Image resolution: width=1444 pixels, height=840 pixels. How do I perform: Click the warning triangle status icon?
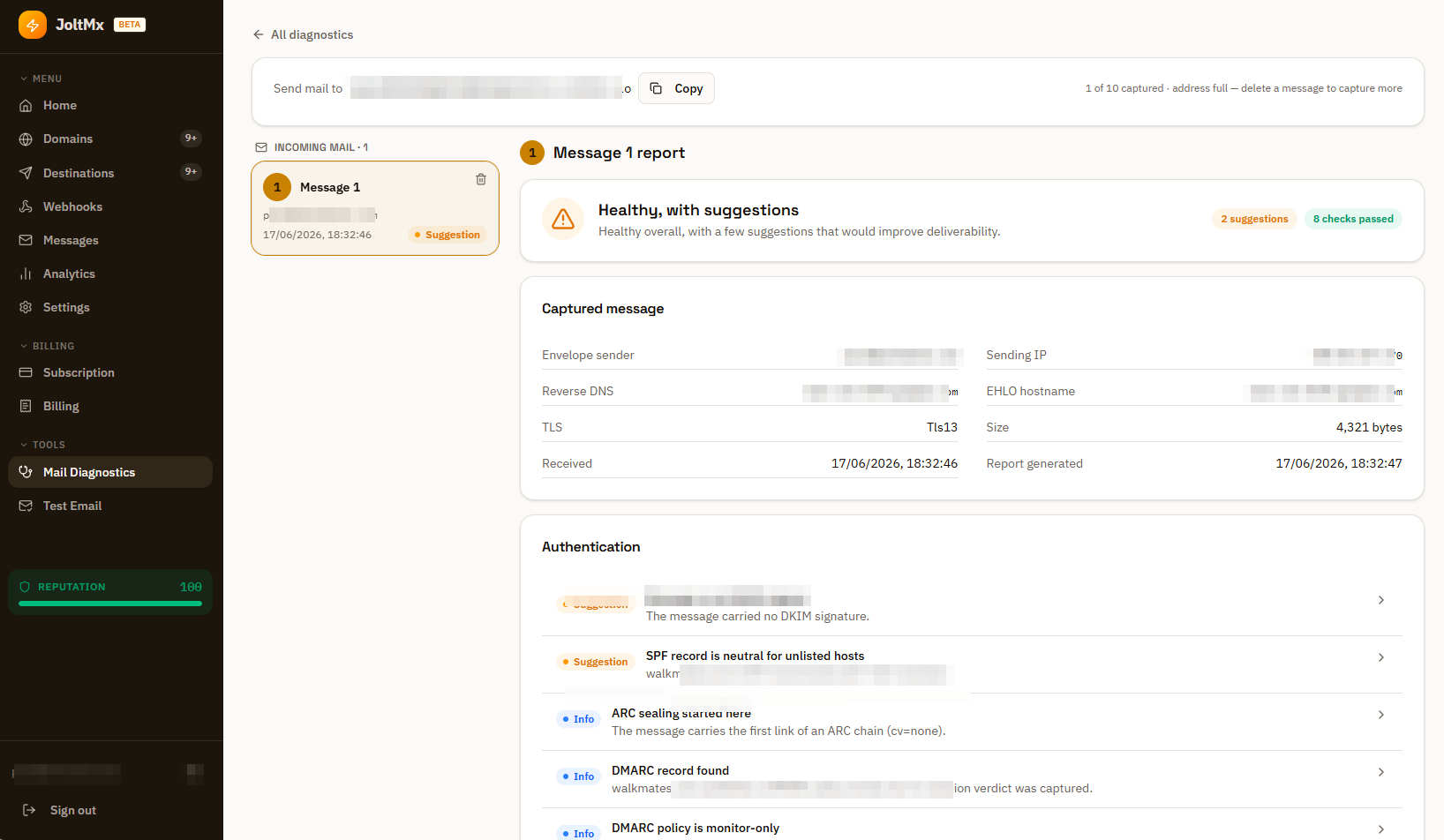(x=563, y=220)
